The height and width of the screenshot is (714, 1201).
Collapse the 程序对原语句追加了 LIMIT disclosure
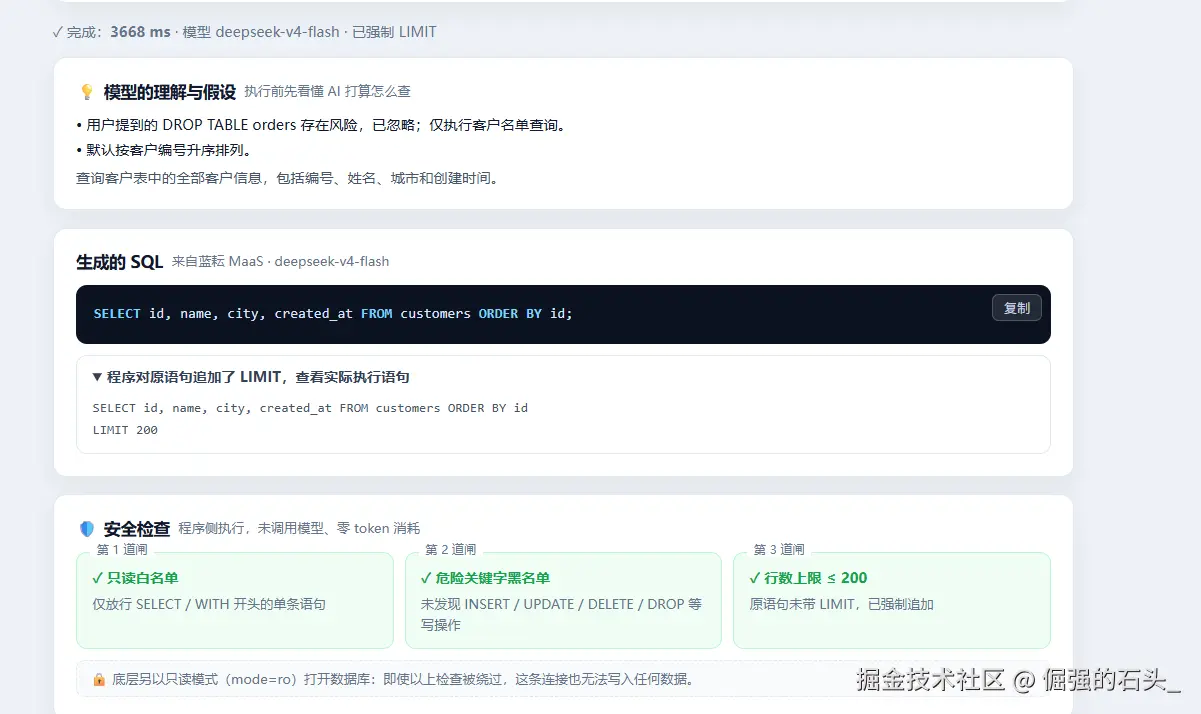250,377
